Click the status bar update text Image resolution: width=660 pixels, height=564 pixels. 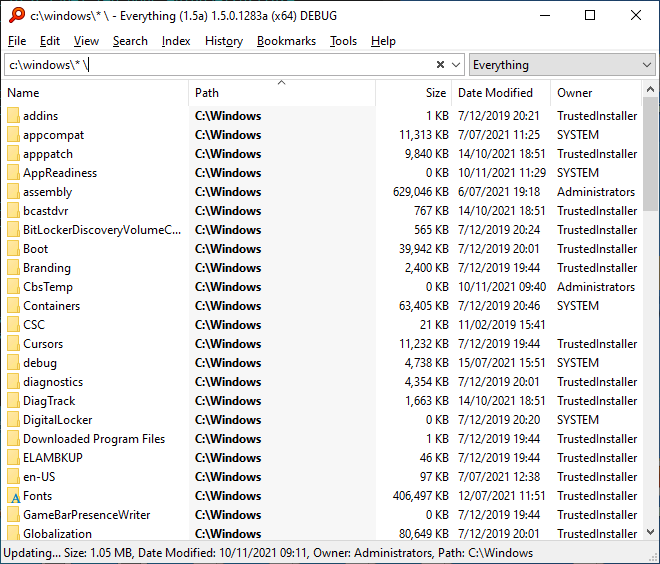(268, 553)
